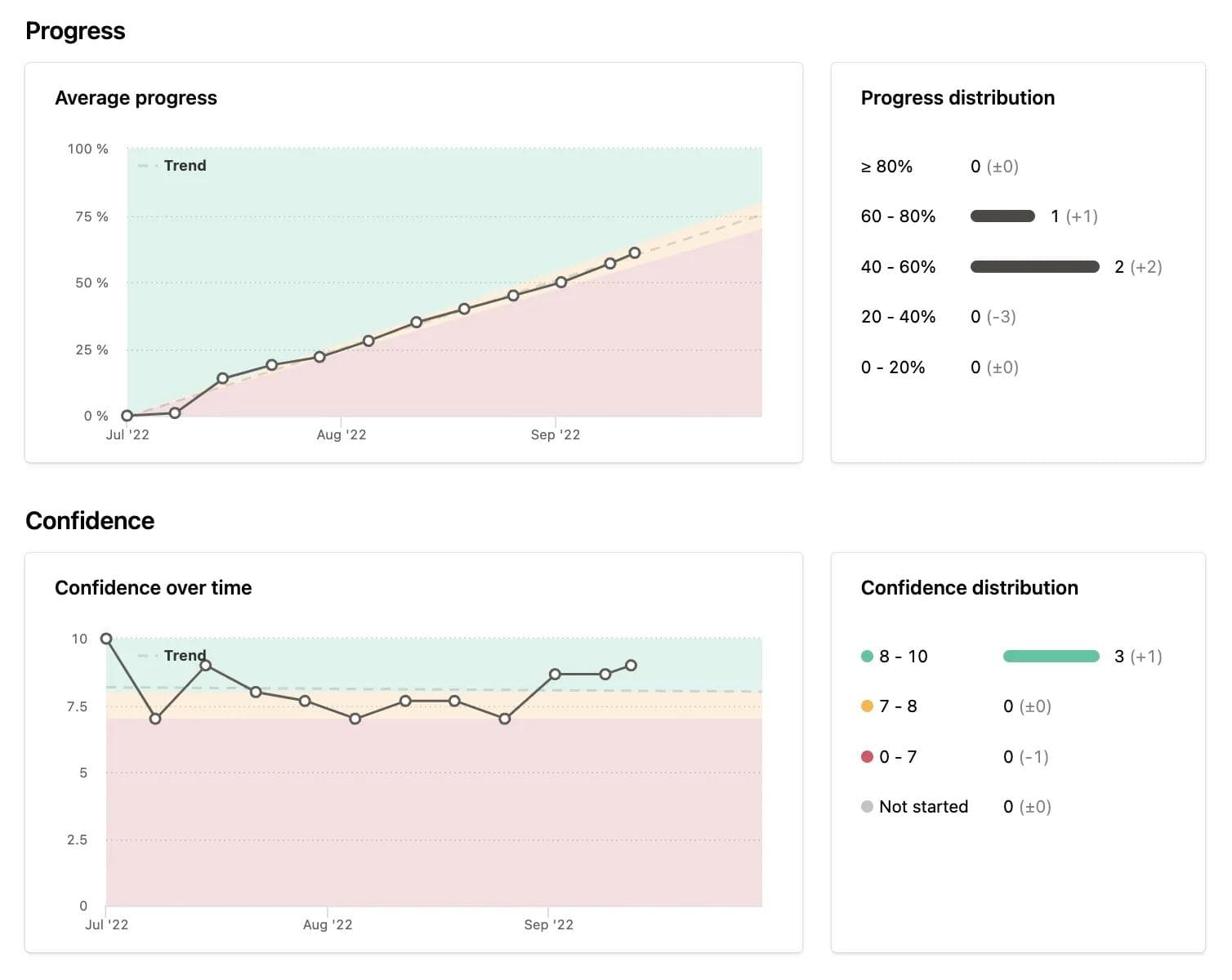
Task: Expand the 60 - 80% distribution row
Action: [898, 216]
